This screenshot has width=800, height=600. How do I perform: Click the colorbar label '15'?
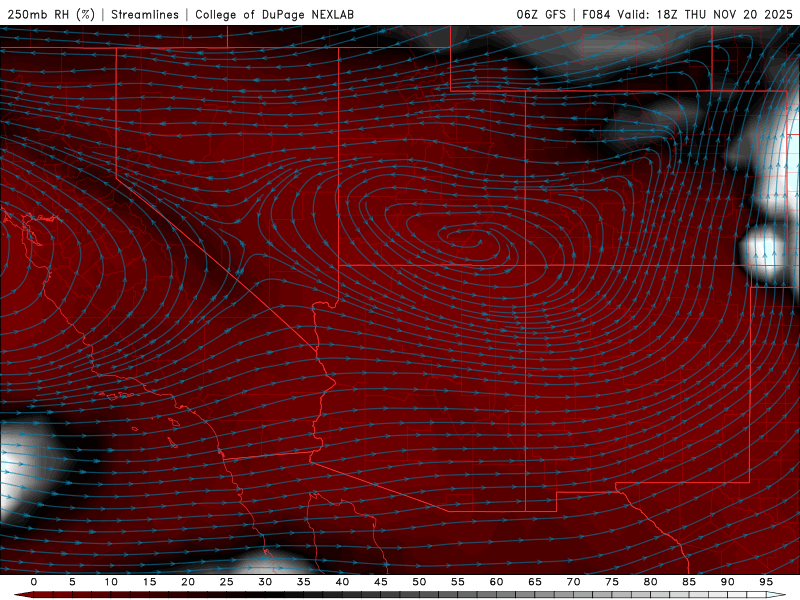(149, 582)
